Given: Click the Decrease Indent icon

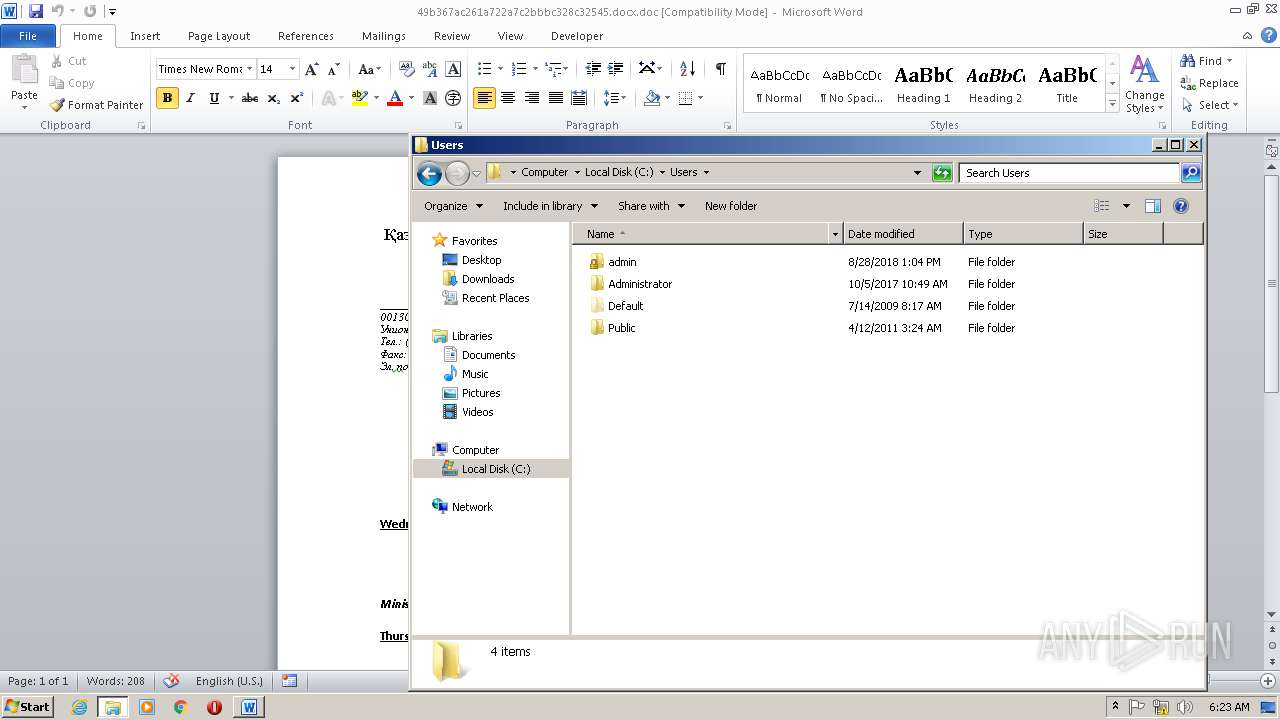Looking at the screenshot, I should pos(593,69).
